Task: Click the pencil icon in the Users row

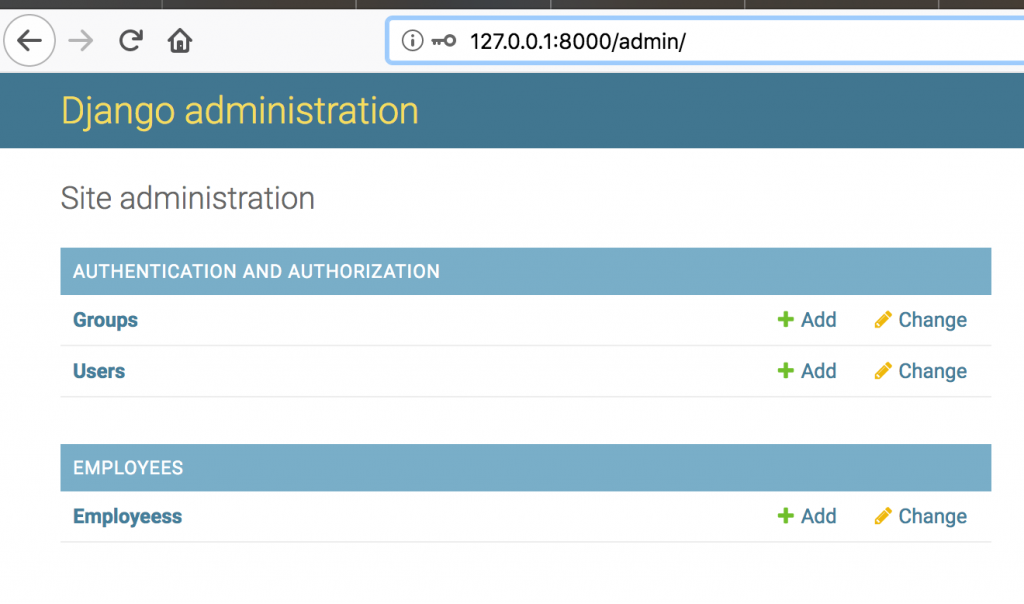Action: click(882, 371)
